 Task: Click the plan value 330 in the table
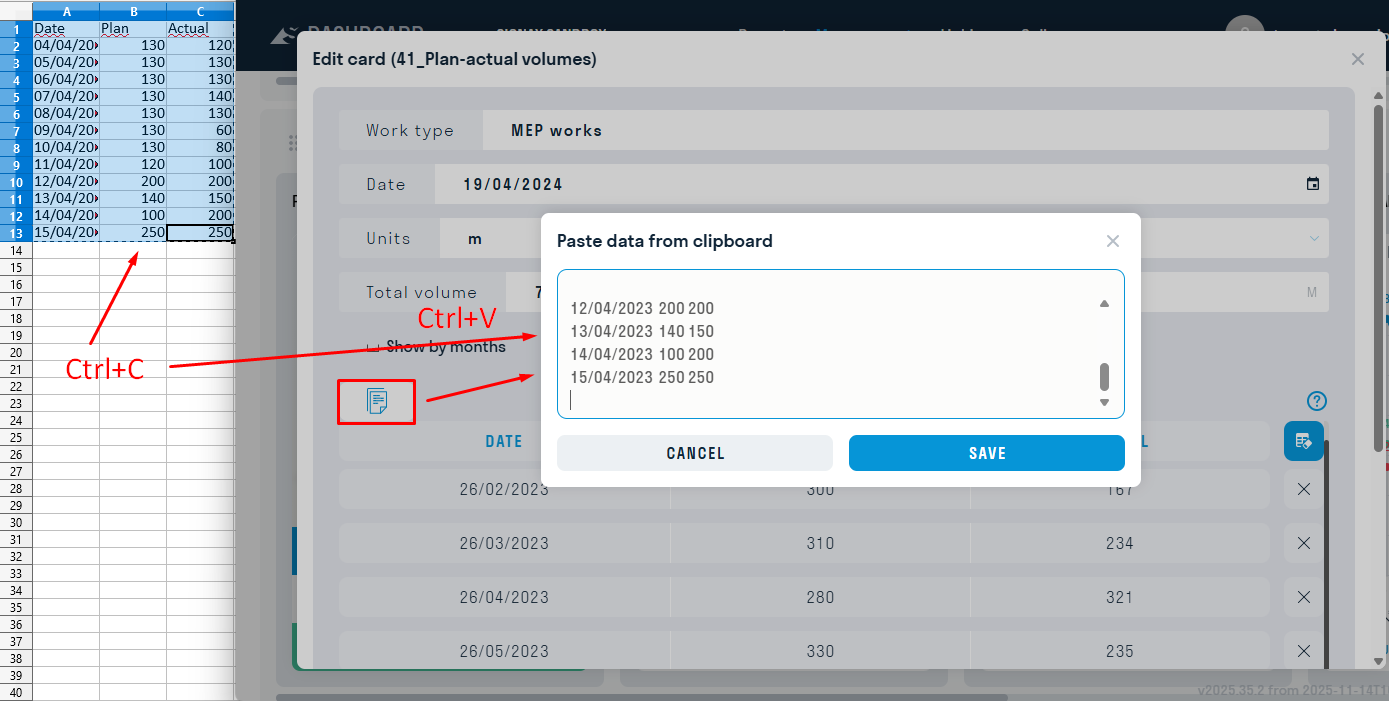pos(820,652)
